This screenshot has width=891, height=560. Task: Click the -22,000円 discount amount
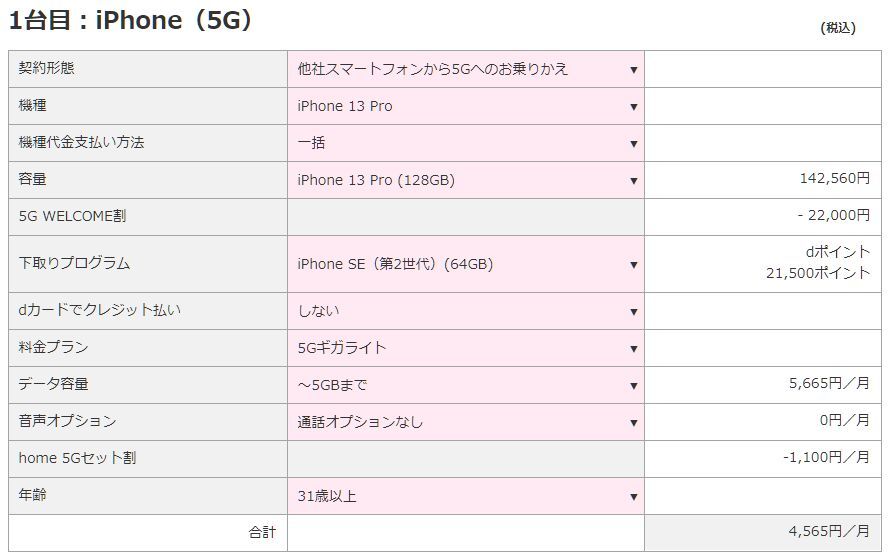coord(833,215)
